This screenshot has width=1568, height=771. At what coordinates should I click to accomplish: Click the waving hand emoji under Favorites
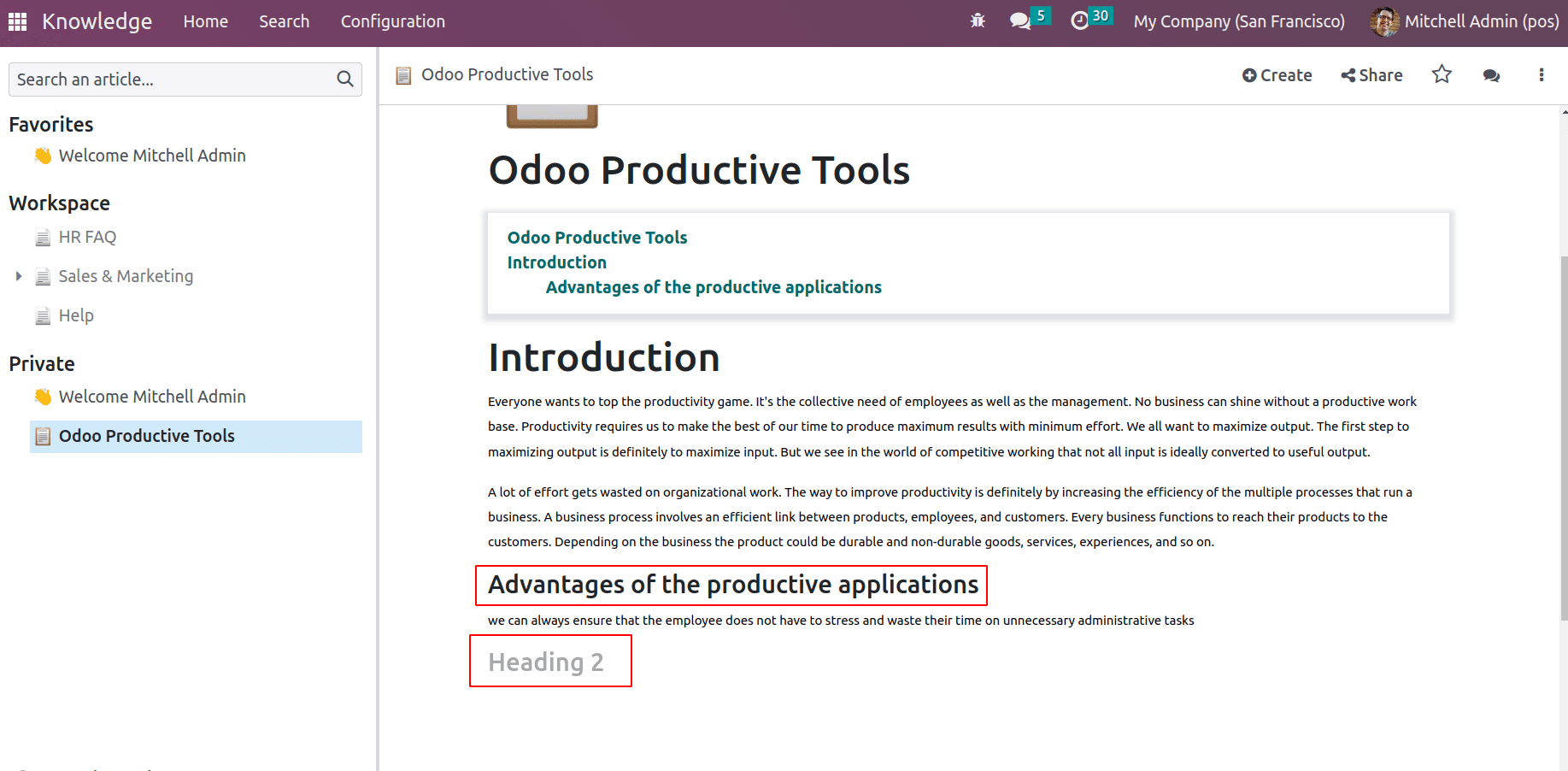tap(43, 156)
